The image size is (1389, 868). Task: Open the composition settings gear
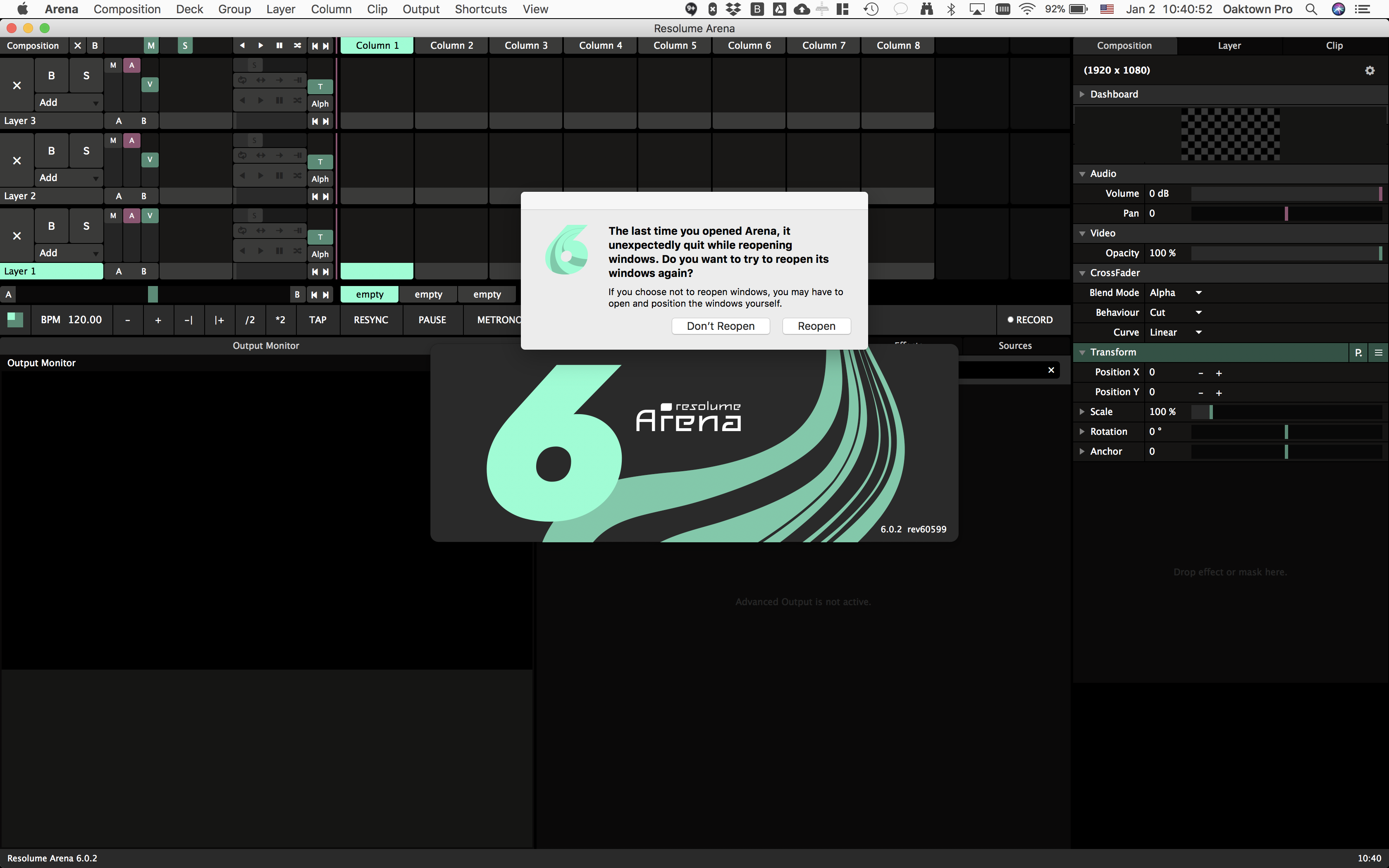[x=1370, y=71]
